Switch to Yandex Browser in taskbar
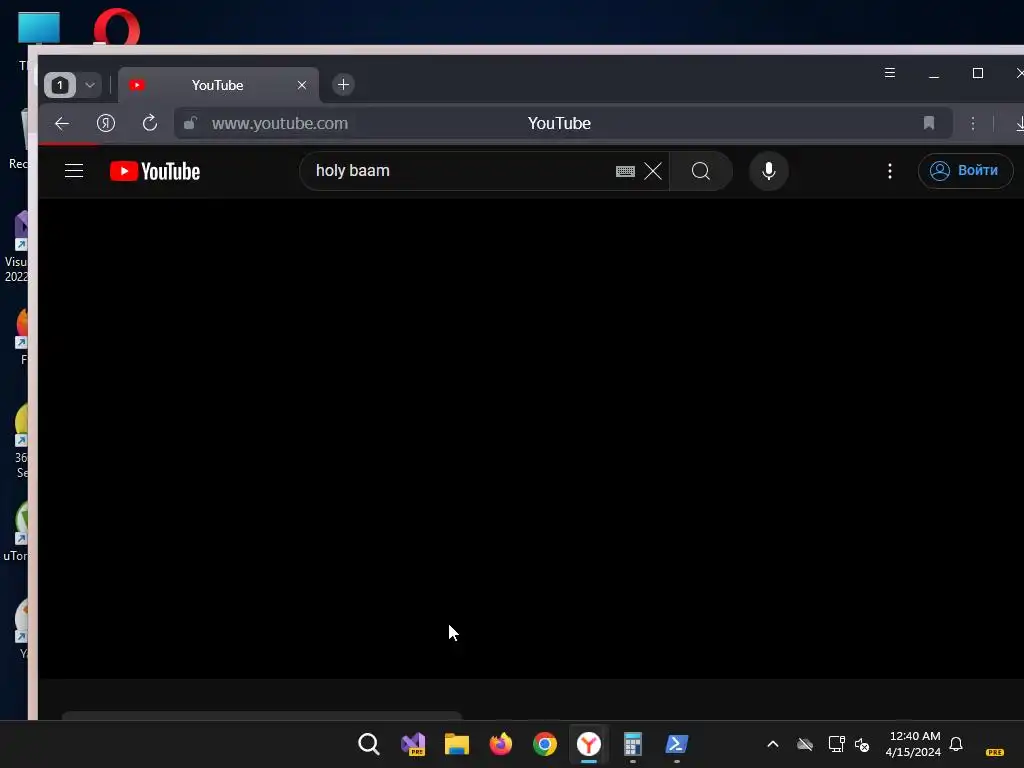 [588, 744]
